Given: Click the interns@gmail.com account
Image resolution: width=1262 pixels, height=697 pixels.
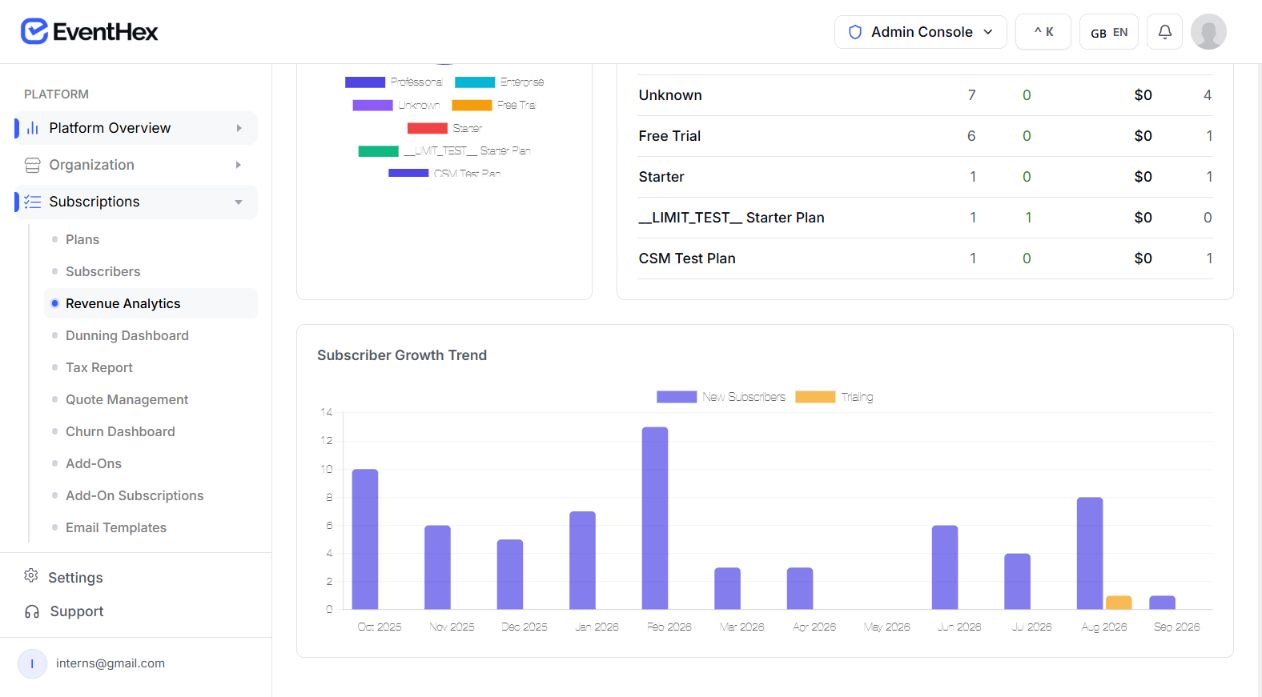Looking at the screenshot, I should [111, 663].
